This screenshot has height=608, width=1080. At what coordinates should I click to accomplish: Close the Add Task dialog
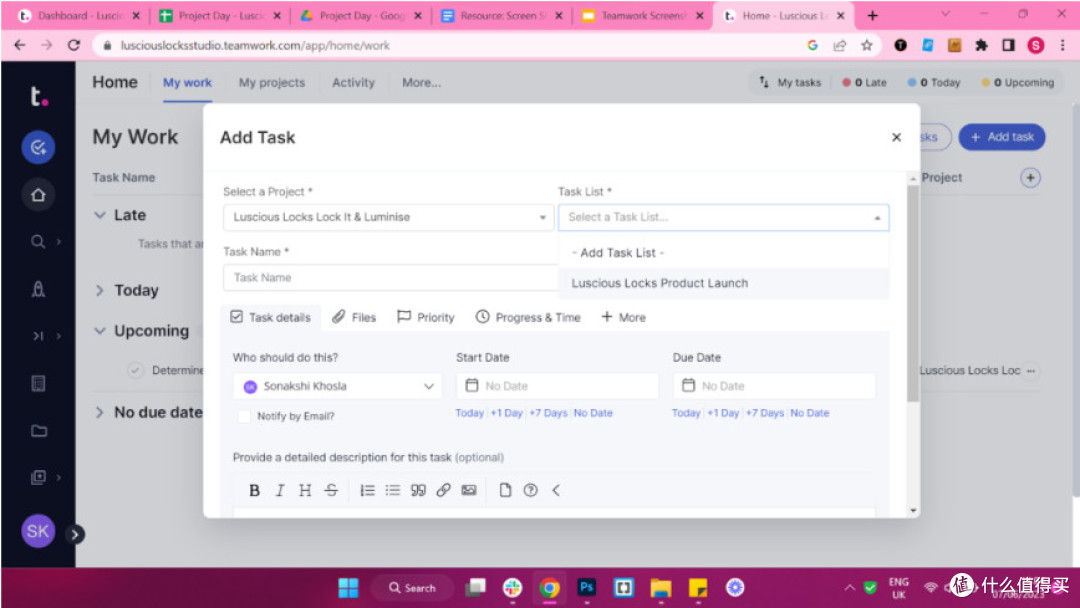coord(896,137)
